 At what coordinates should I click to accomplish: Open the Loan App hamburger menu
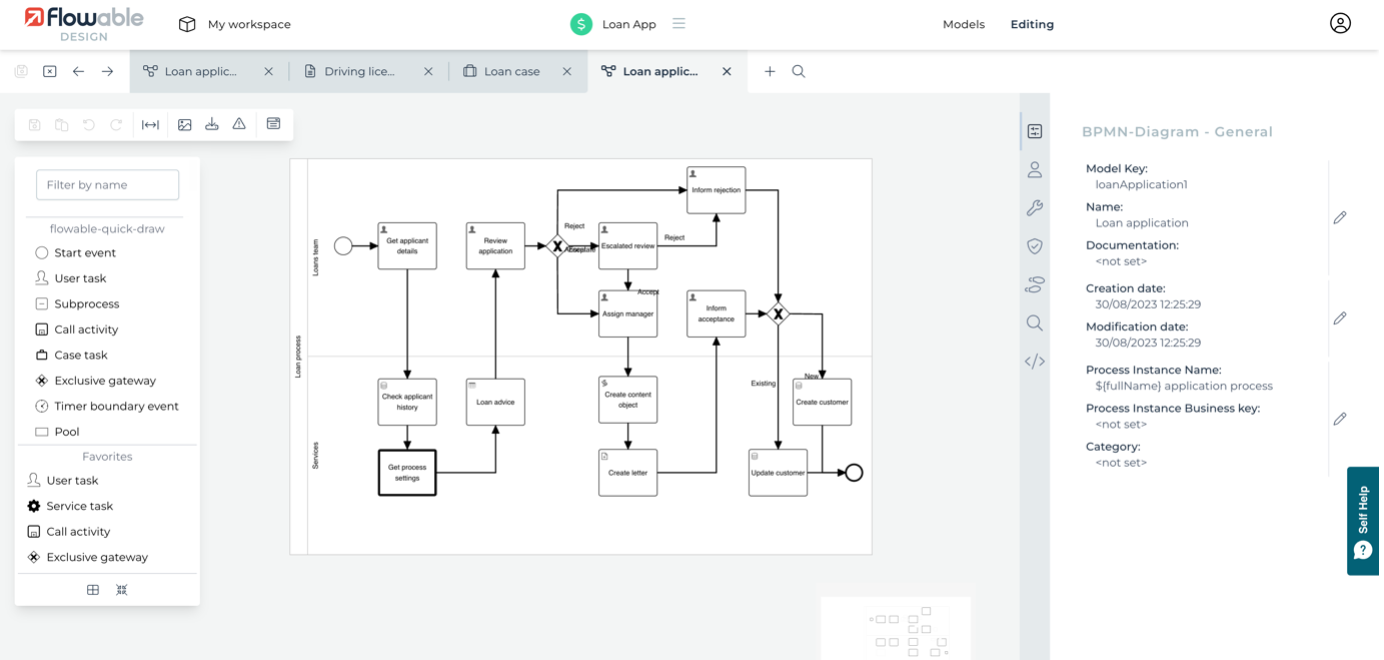[679, 24]
